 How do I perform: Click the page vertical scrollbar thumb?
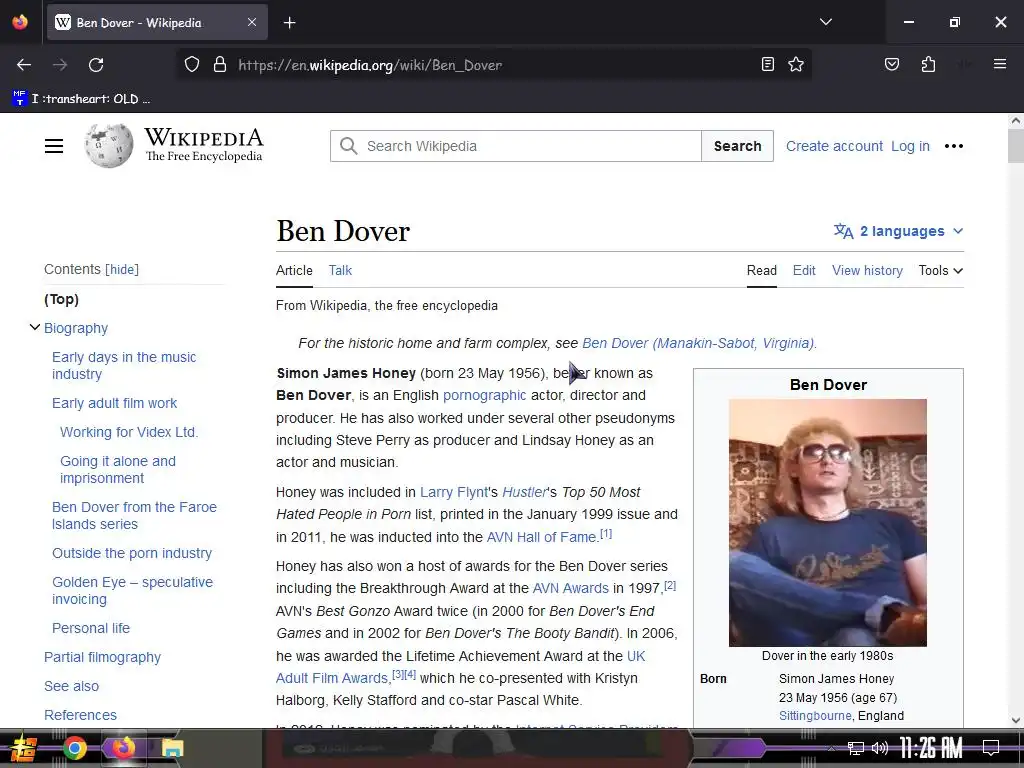(1015, 146)
